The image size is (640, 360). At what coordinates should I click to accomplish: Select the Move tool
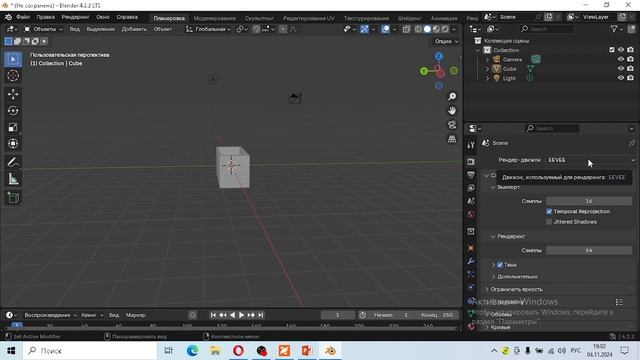[13, 94]
